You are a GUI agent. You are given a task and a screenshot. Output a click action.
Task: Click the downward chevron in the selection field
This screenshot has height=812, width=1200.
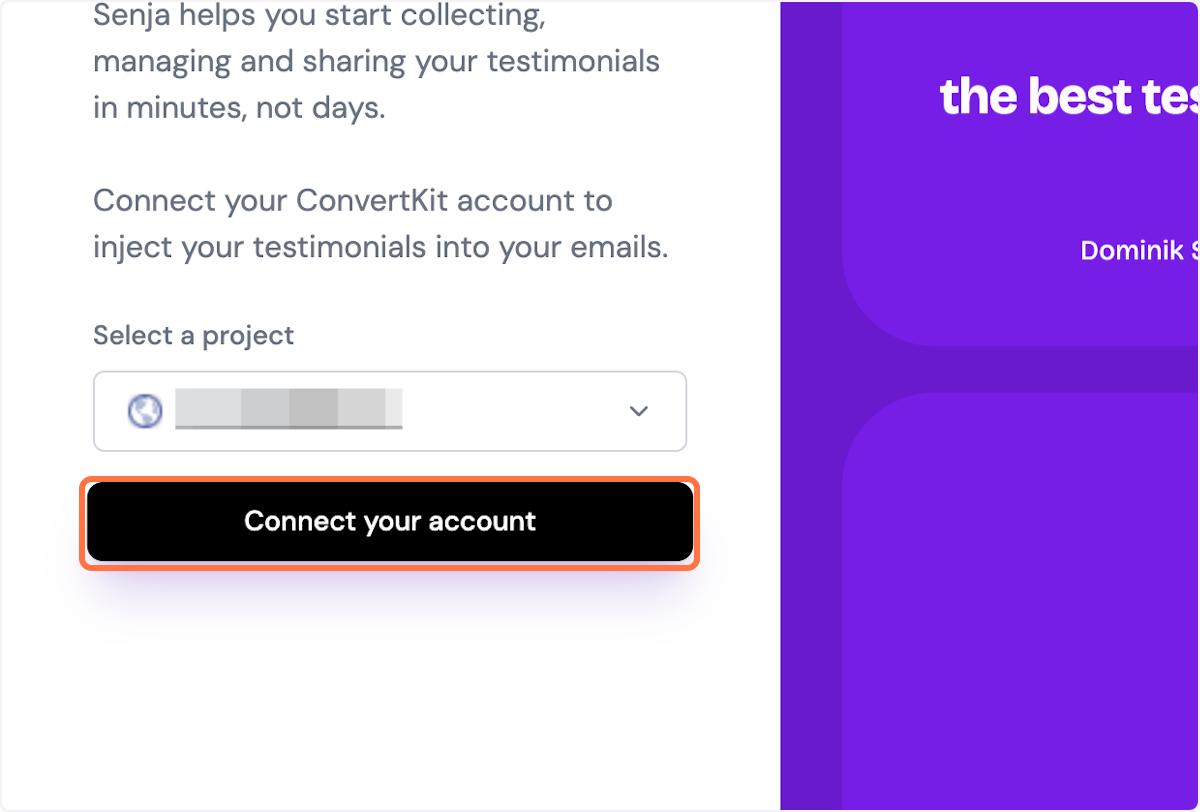[x=638, y=411]
